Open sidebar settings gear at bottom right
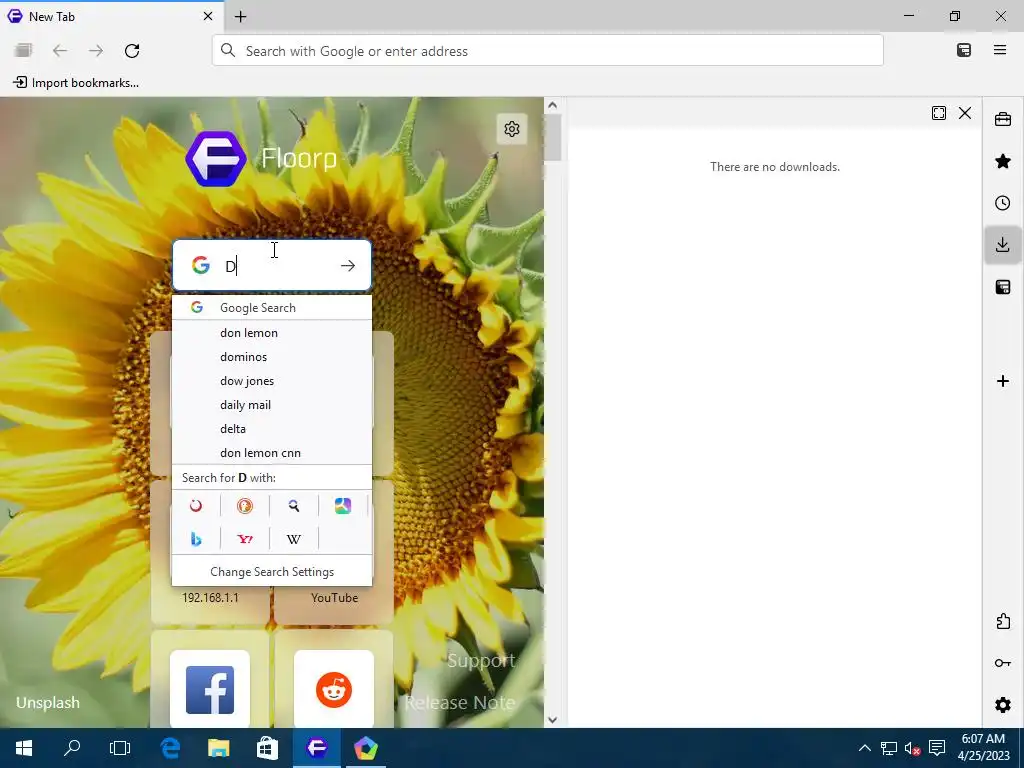 click(x=1002, y=705)
